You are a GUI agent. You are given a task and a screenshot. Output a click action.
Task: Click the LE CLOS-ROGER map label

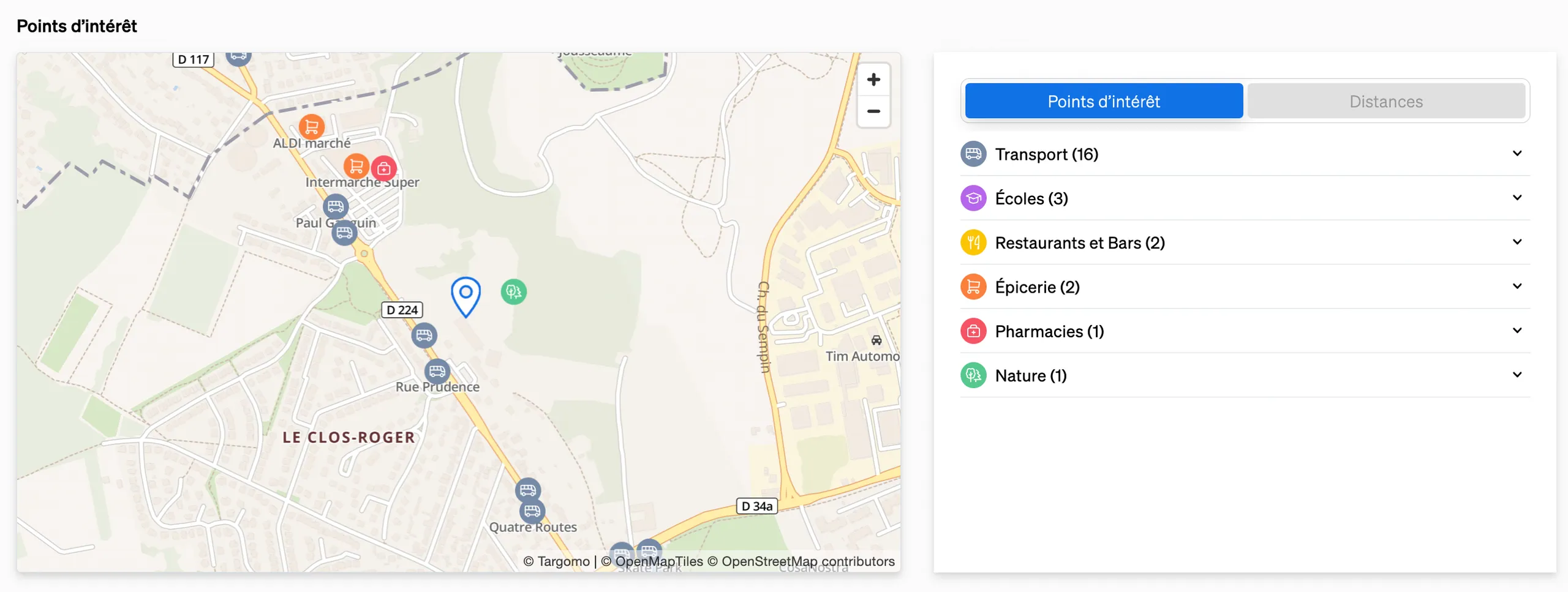pyautogui.click(x=349, y=437)
